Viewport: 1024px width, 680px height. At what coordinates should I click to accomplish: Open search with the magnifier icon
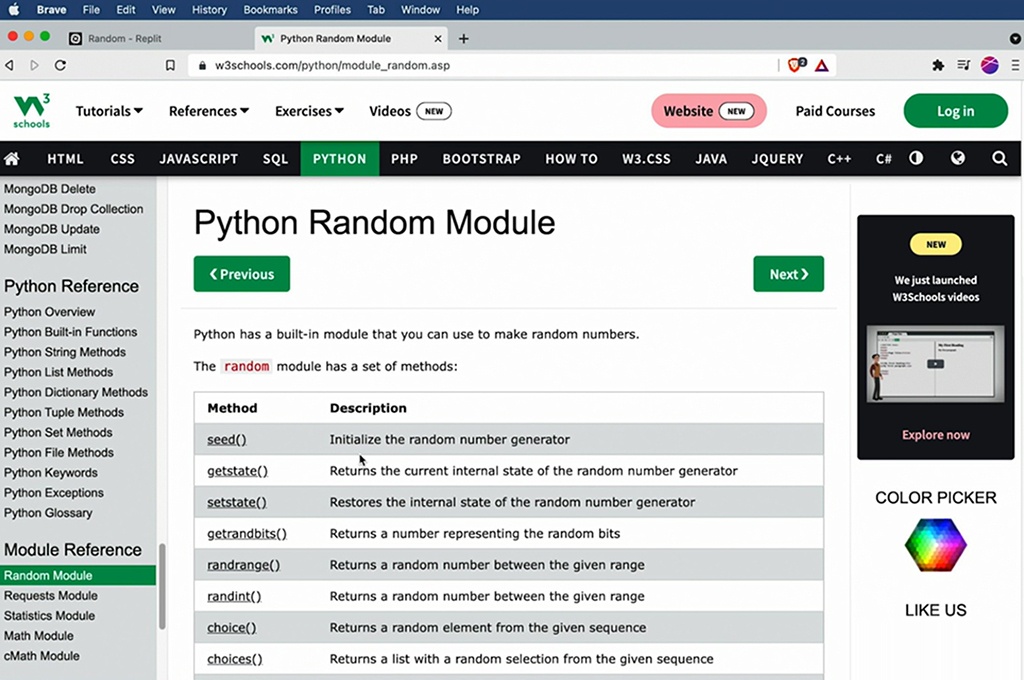coord(999,159)
